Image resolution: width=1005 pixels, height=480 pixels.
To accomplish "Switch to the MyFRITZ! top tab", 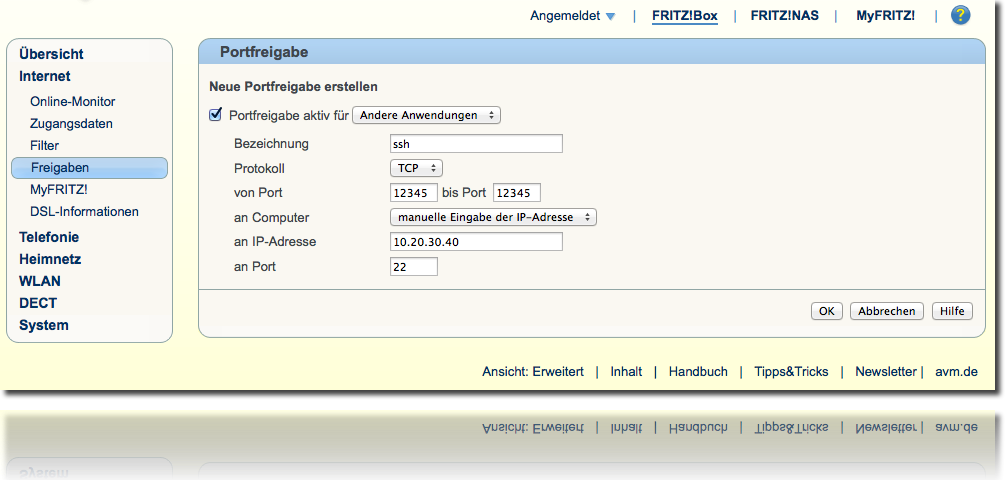I will point(885,16).
